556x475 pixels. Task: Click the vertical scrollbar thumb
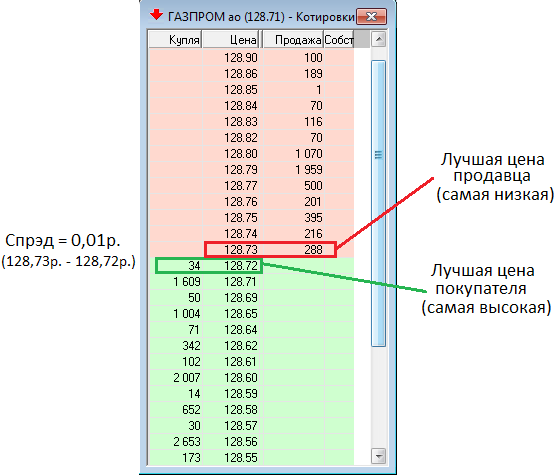(x=379, y=203)
